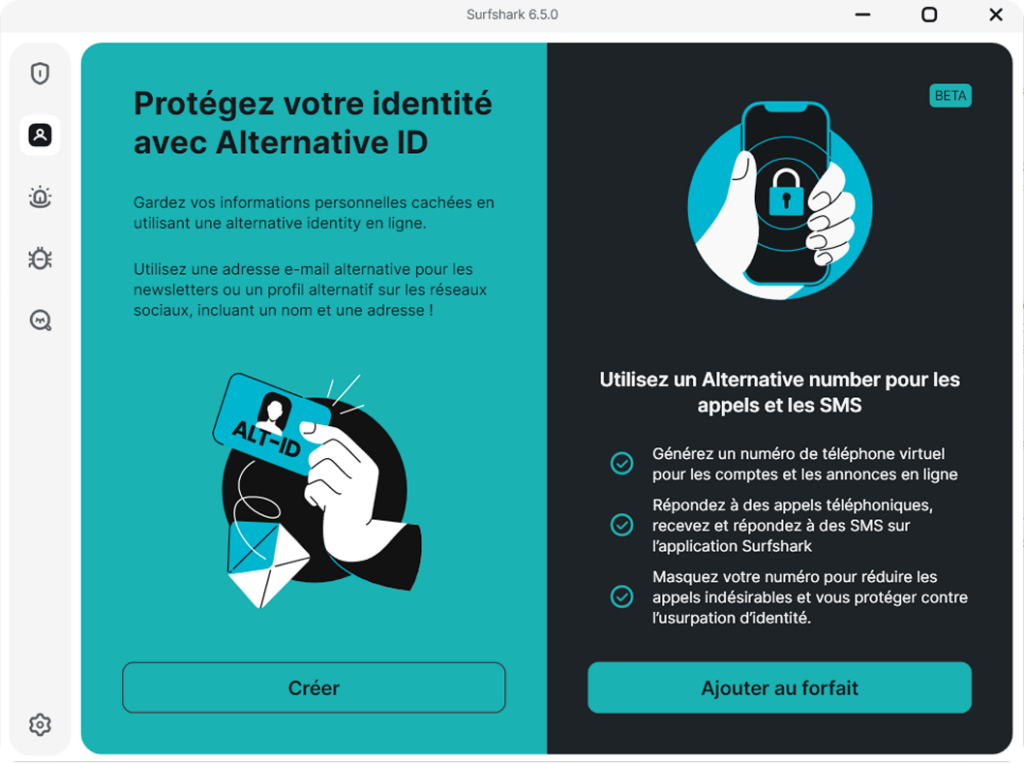Click the Surfshark 6.5.0 title bar text

(x=512, y=14)
